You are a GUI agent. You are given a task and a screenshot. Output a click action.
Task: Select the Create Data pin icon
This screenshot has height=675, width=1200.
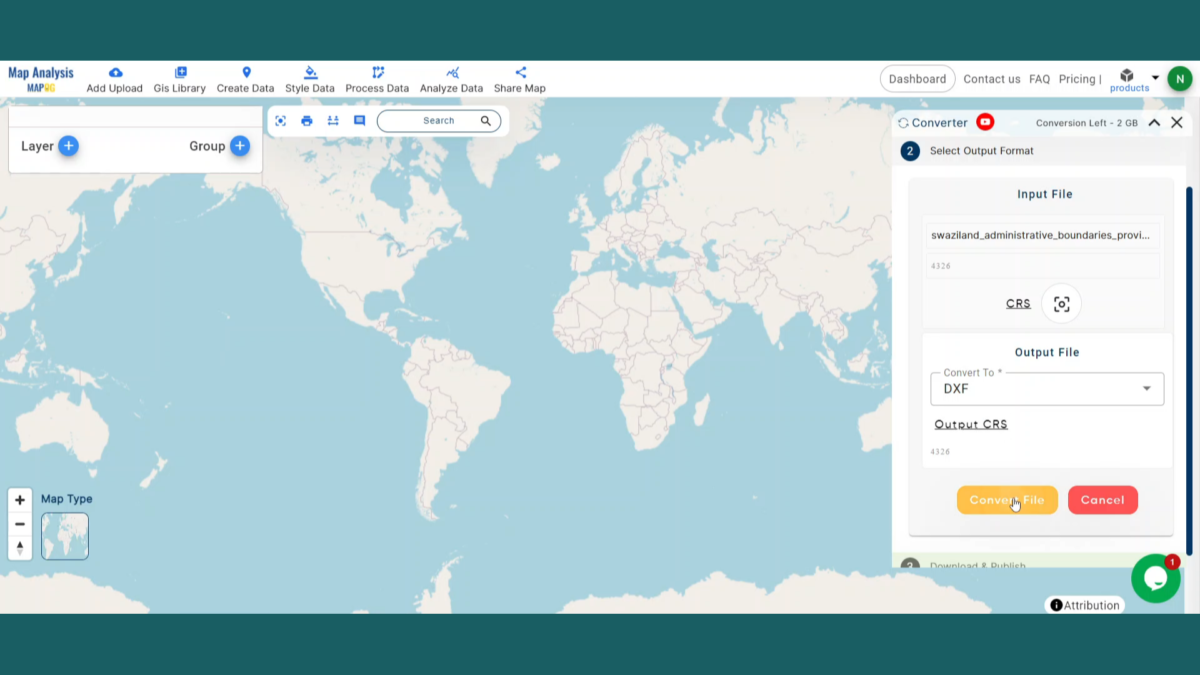246,74
